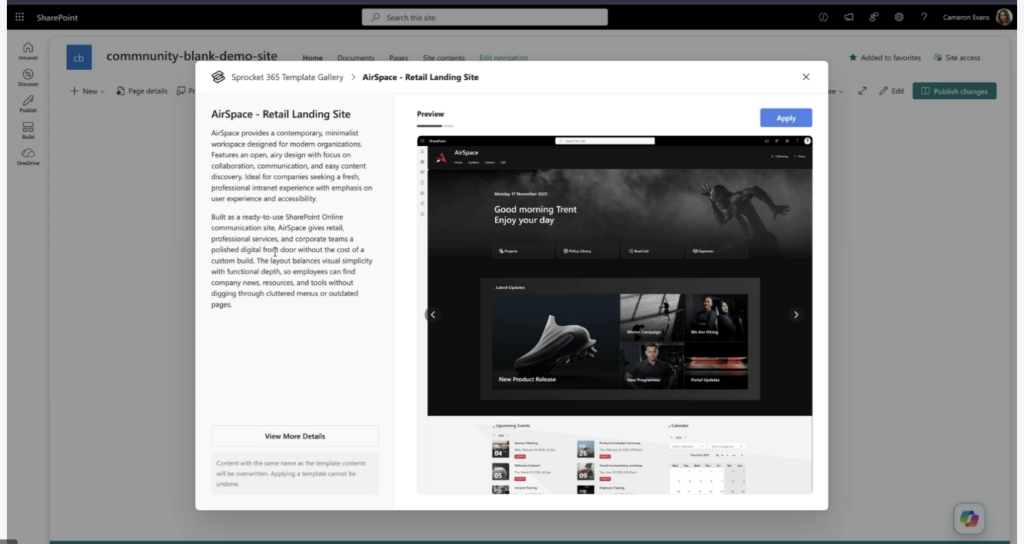The width and height of the screenshot is (1024, 544).
Task: Click inside Search this site box
Action: click(x=485, y=17)
